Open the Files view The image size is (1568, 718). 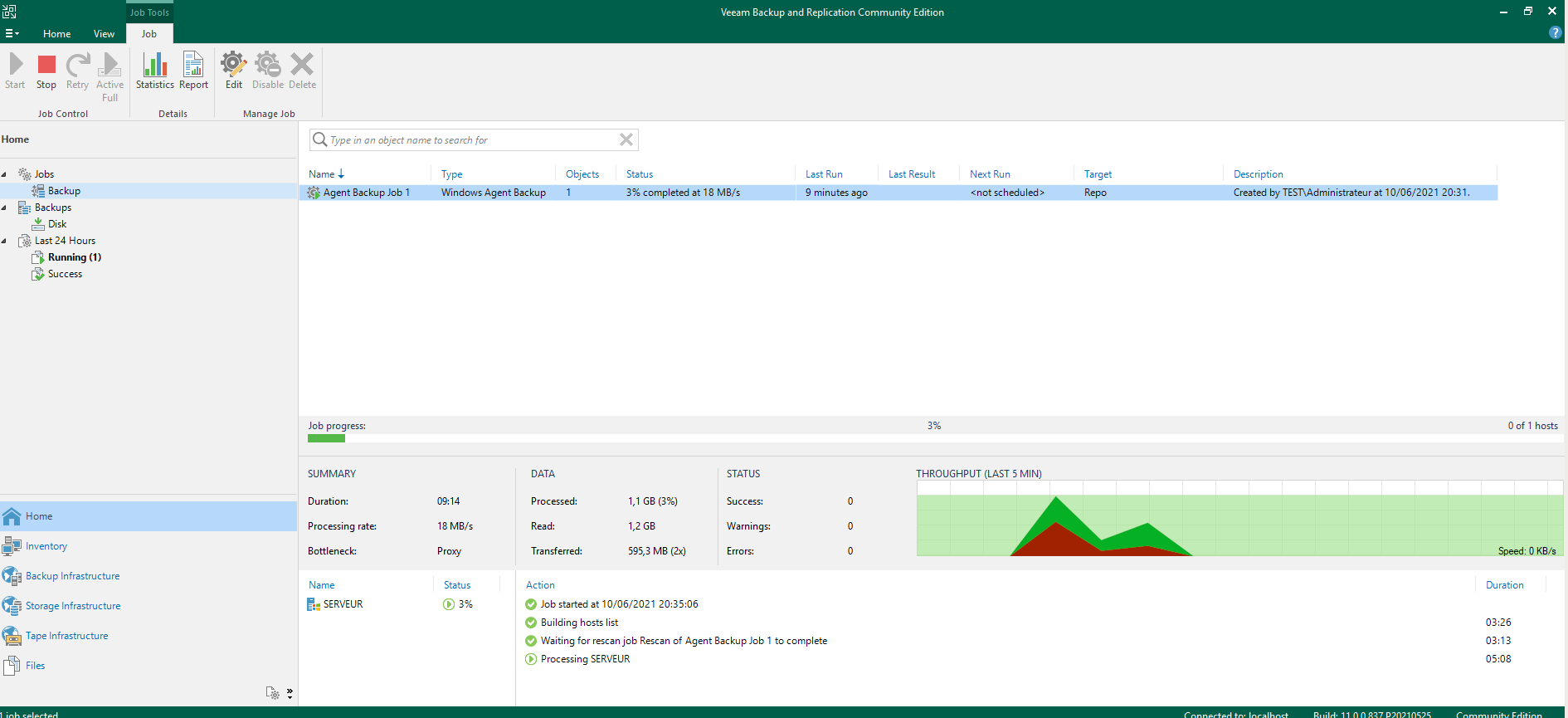click(35, 666)
